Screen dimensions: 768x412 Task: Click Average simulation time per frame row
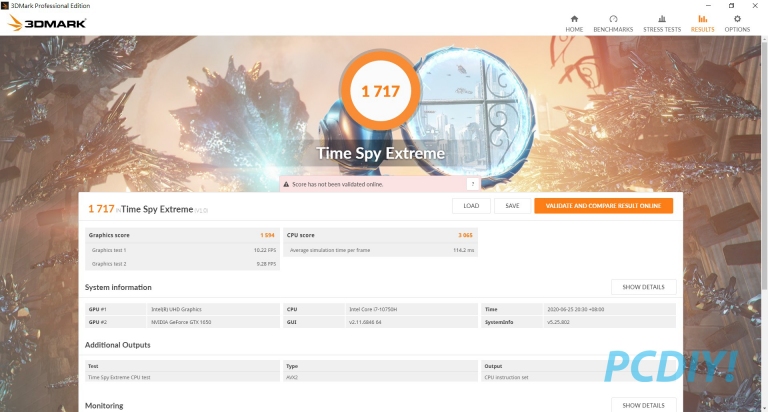tap(380, 250)
